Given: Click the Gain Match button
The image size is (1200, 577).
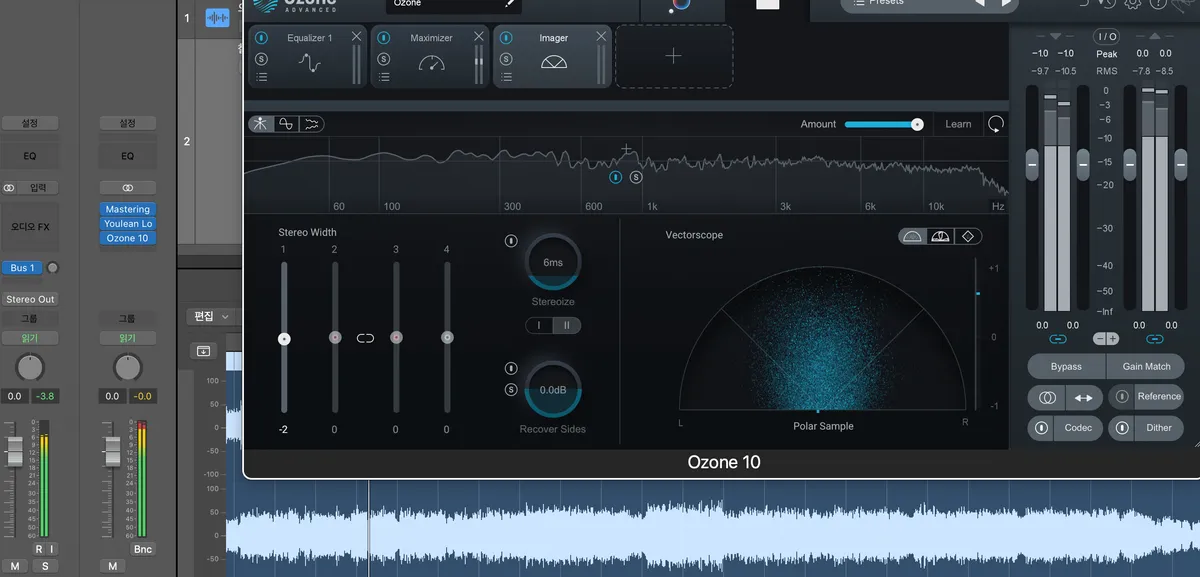Looking at the screenshot, I should [x=1146, y=366].
